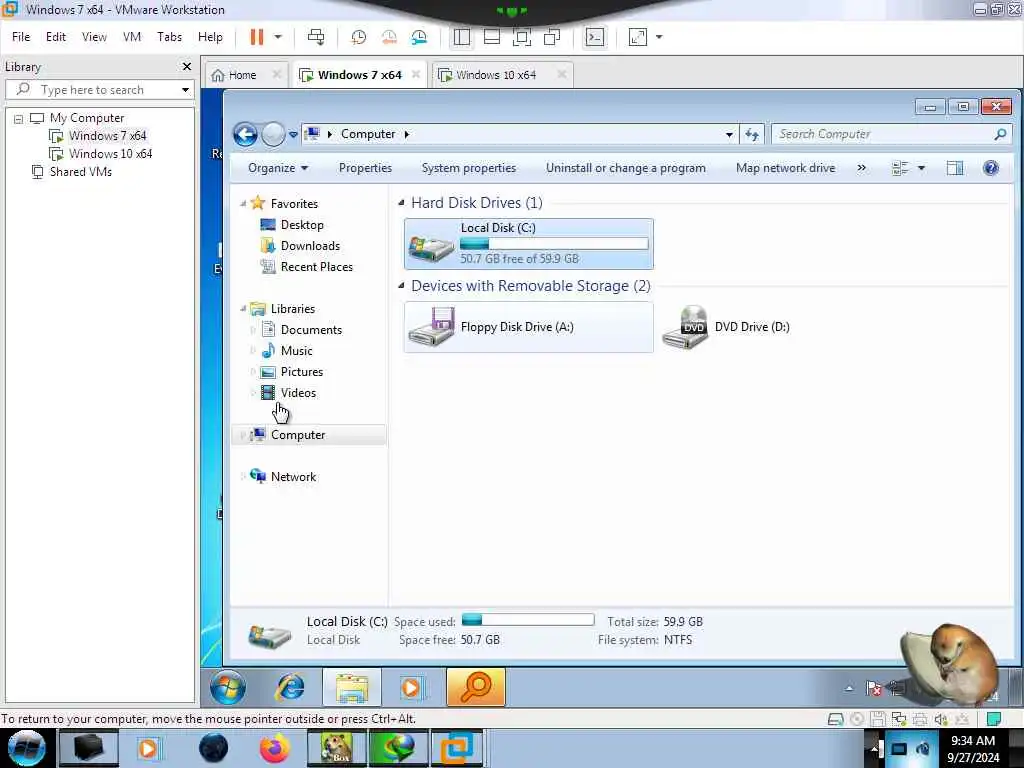Select Windows 10 x64 in the library
Image resolution: width=1024 pixels, height=768 pixels.
pyautogui.click(x=110, y=154)
